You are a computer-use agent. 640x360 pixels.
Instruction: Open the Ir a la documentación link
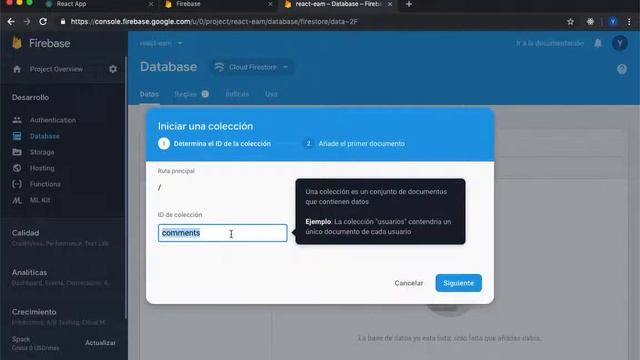549,43
